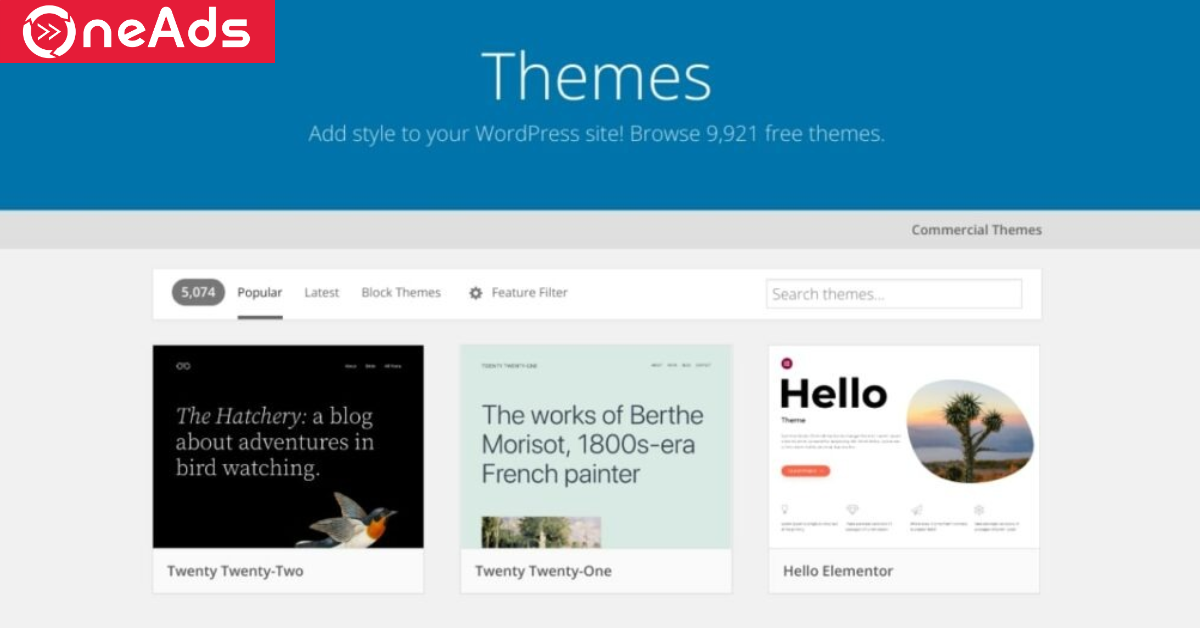Viewport: 1200px width, 628px height.
Task: Click the Feature Filter gear icon
Action: tap(476, 293)
